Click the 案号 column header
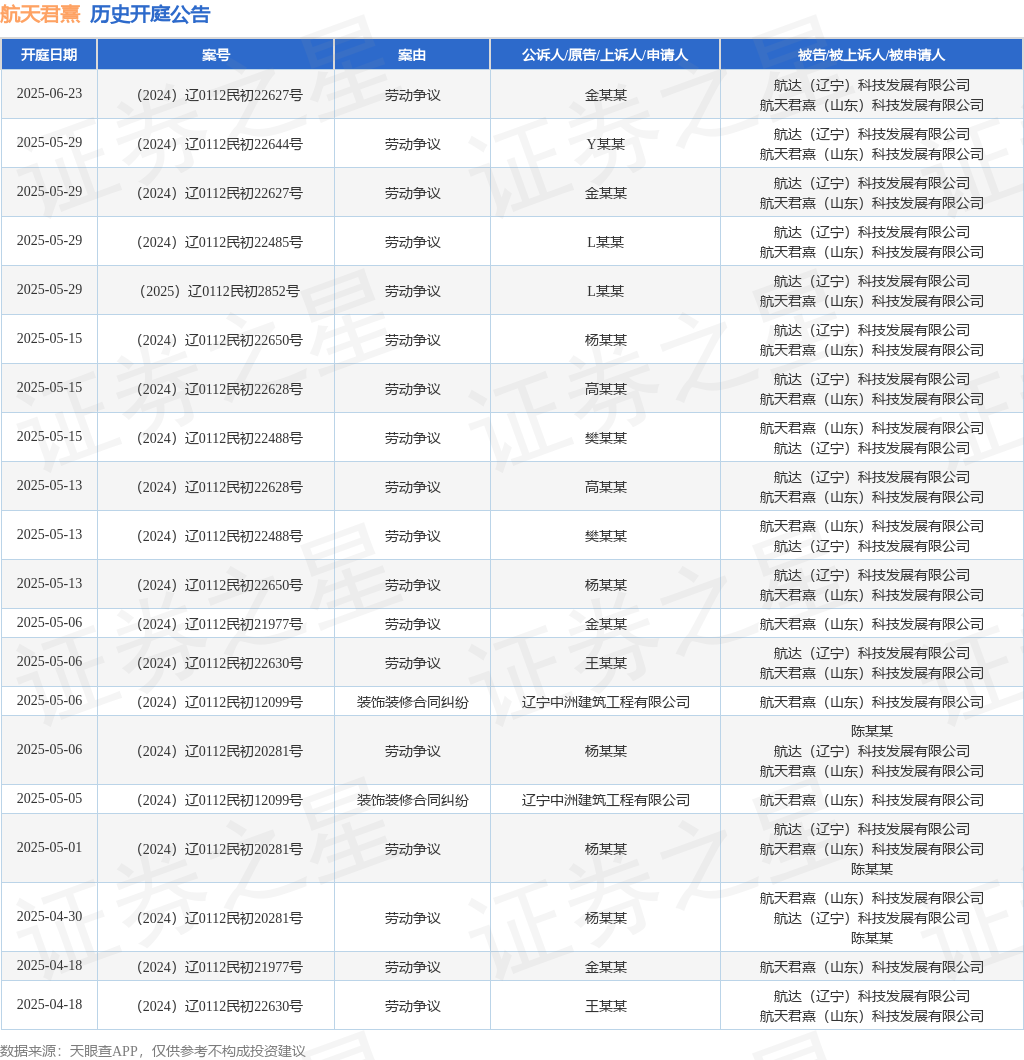This screenshot has height=1060, width=1024. (216, 55)
